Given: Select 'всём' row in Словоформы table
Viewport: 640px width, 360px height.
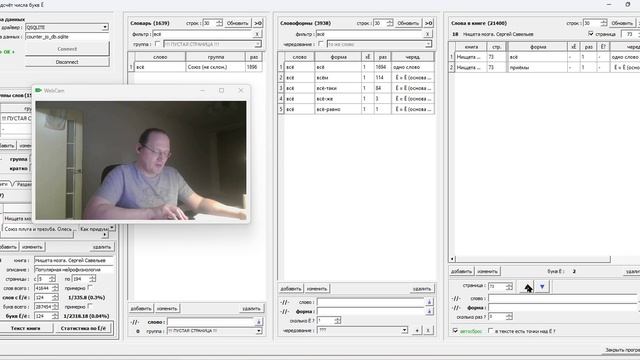Looking at the screenshot, I should point(356,78).
